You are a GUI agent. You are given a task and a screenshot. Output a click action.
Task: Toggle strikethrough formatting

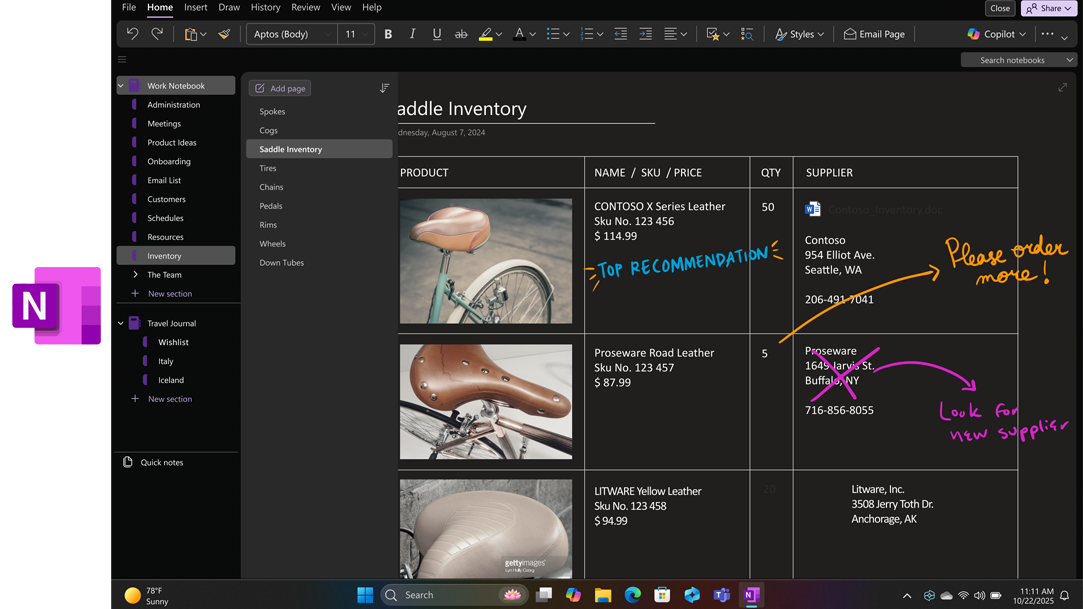[461, 34]
